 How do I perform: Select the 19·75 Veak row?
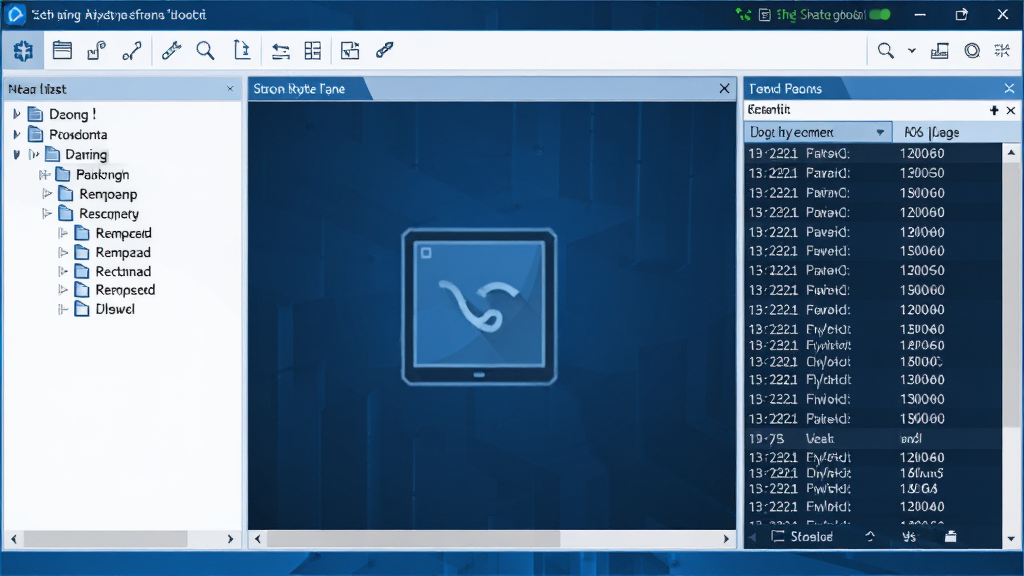(873, 439)
